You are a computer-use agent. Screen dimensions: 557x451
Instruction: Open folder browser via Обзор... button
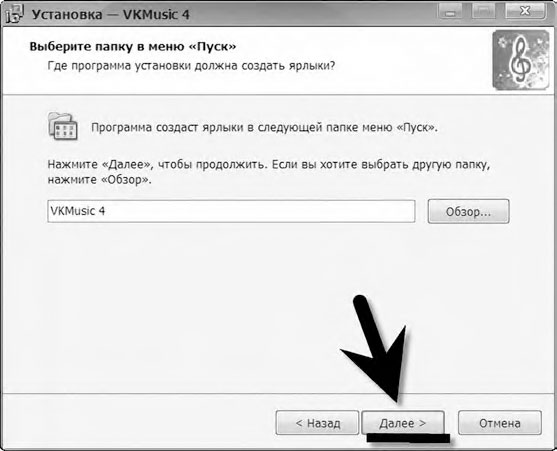[468, 211]
